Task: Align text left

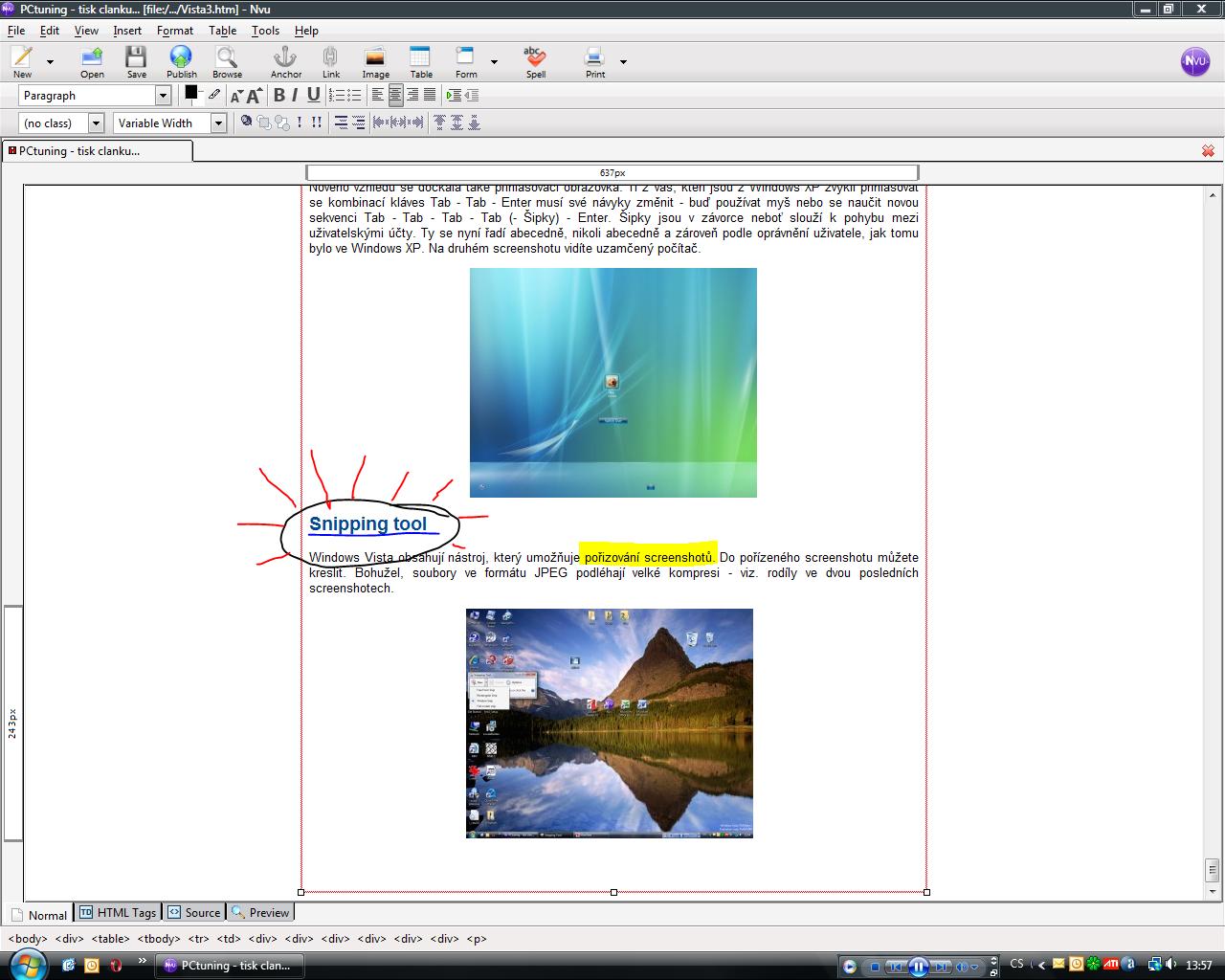Action: click(x=378, y=95)
